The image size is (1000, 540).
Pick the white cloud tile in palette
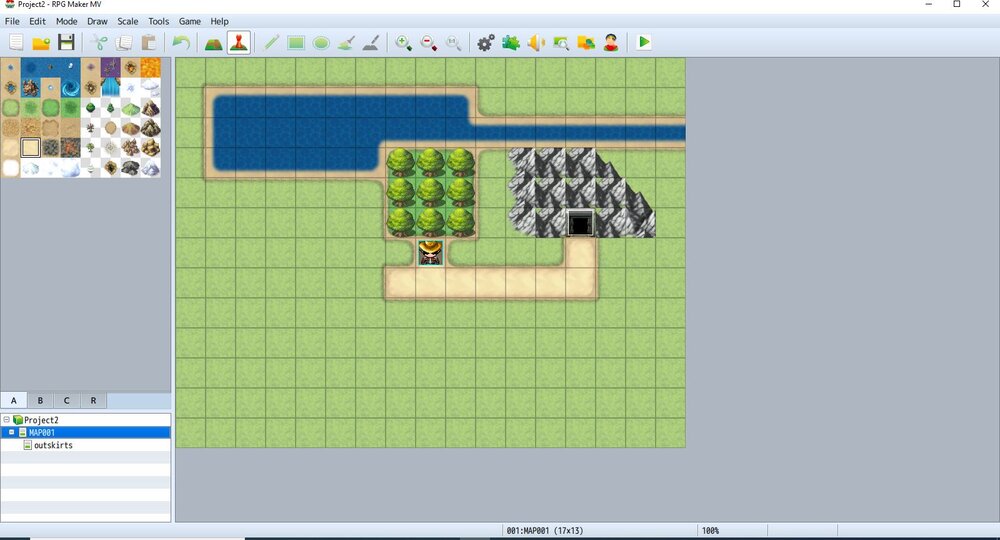coord(151,87)
